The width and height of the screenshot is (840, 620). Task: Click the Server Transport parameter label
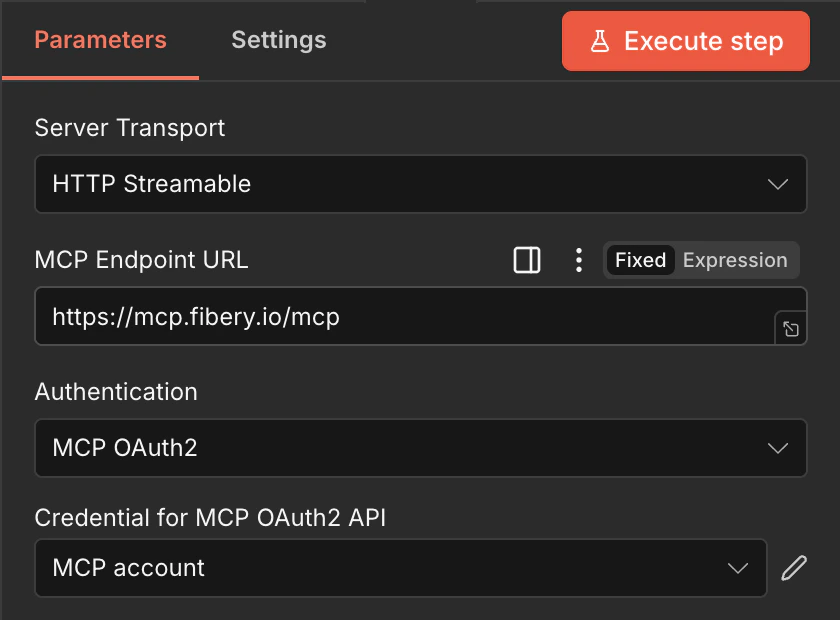pos(130,127)
